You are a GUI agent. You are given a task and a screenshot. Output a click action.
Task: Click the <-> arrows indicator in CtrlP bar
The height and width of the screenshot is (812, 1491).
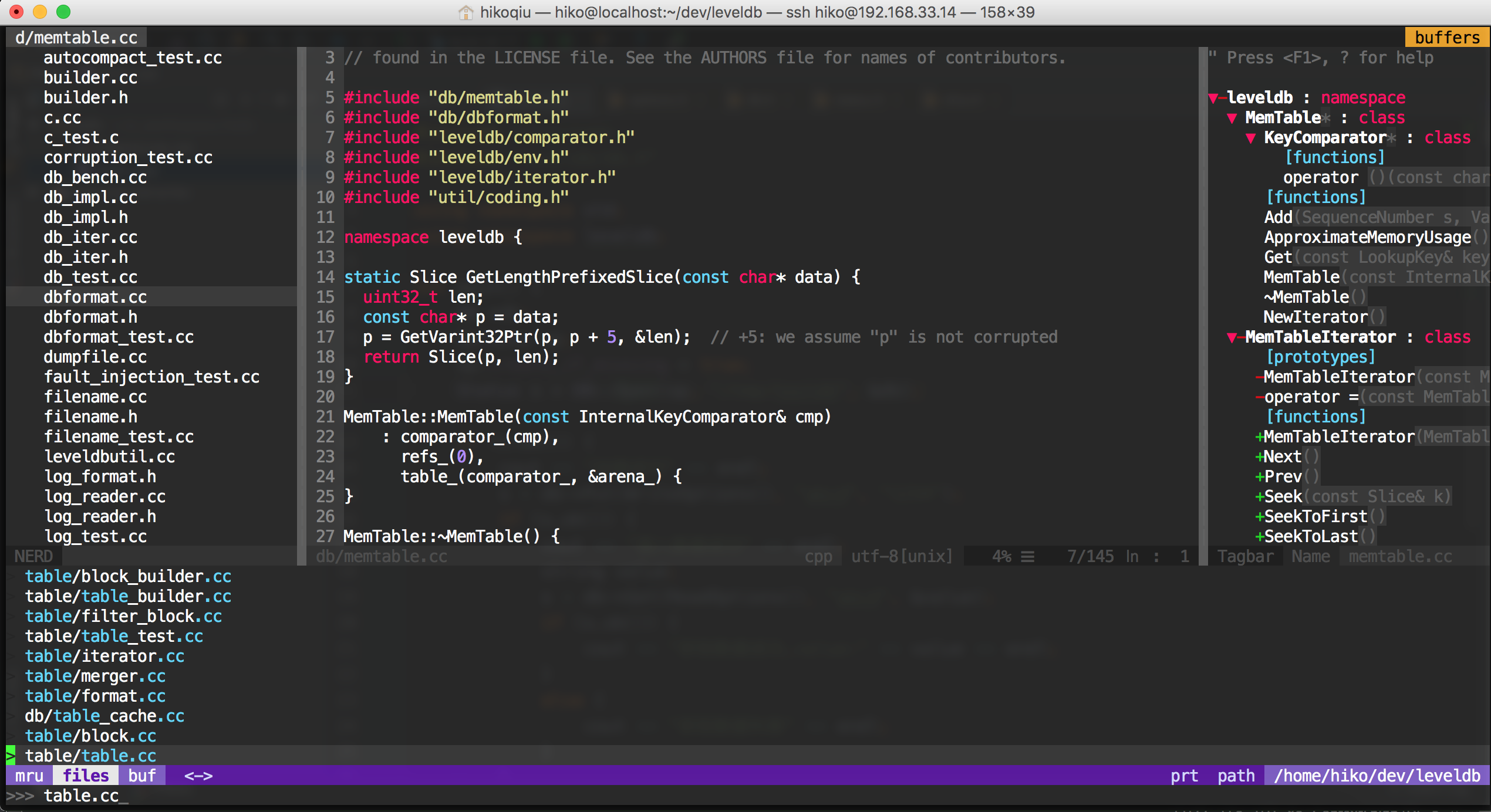pyautogui.click(x=198, y=776)
